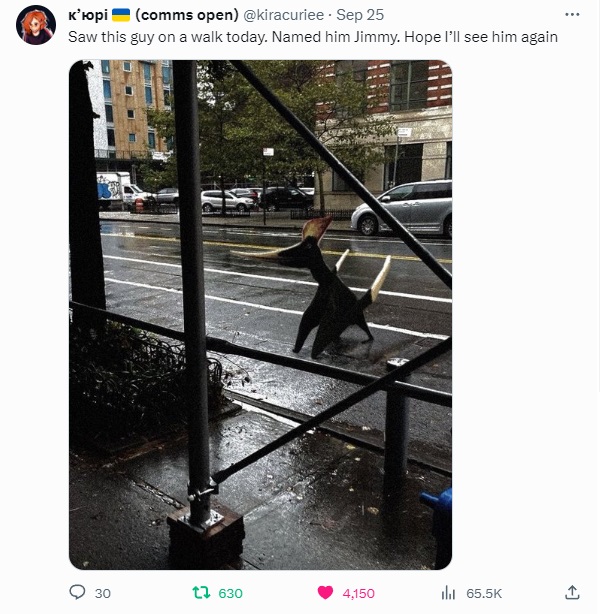The width and height of the screenshot is (601, 614).
Task: Open the three-dot more options menu
Action: [x=572, y=14]
